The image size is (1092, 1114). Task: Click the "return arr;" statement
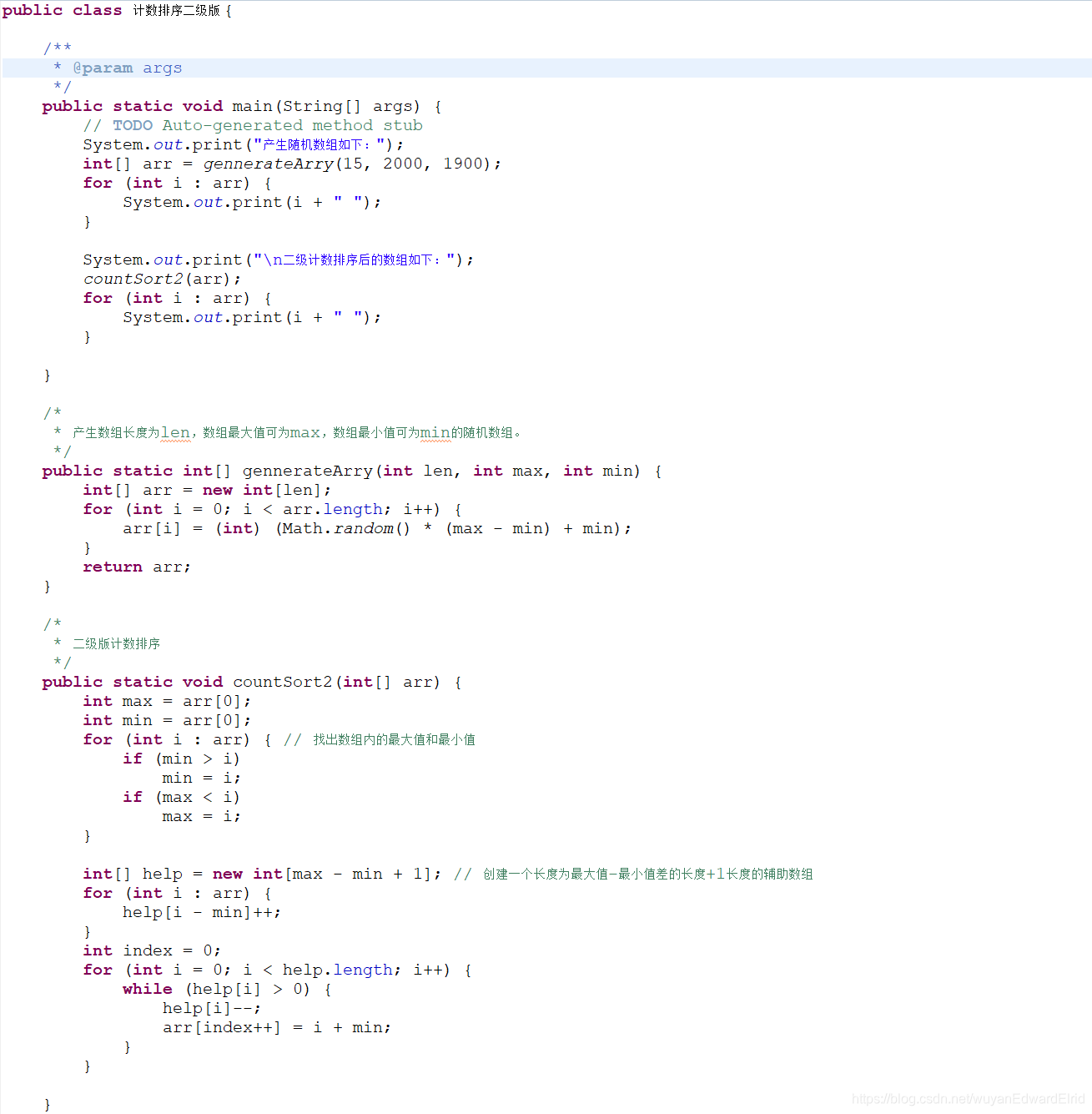[137, 567]
